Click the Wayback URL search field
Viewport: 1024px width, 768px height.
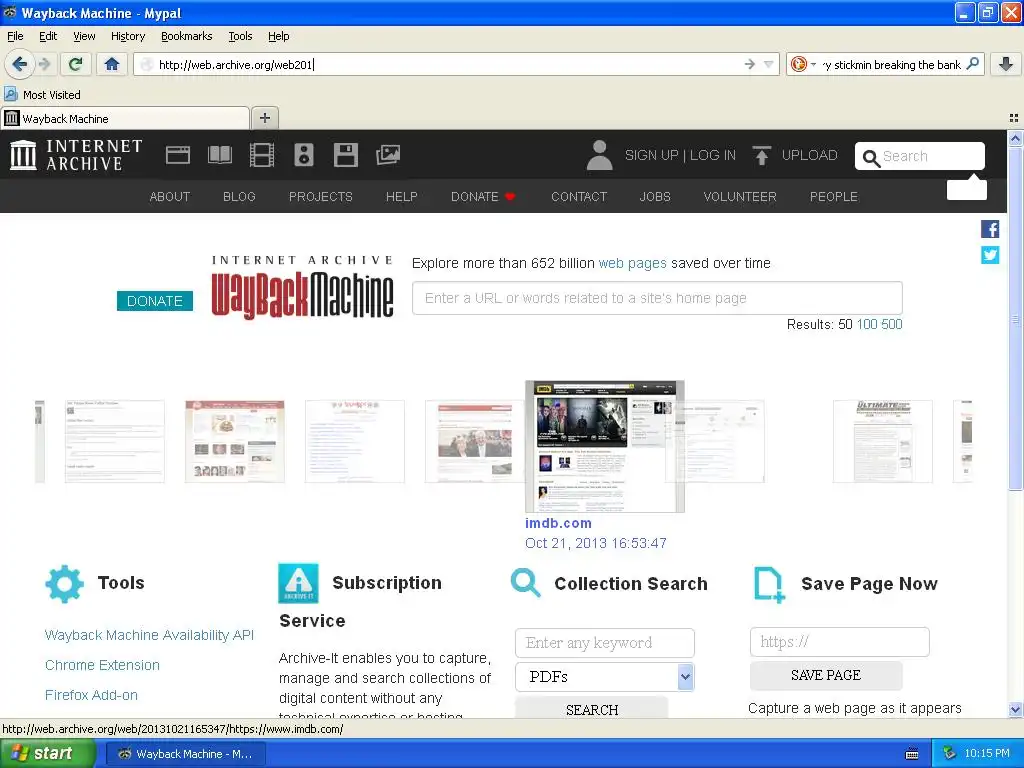pos(657,298)
